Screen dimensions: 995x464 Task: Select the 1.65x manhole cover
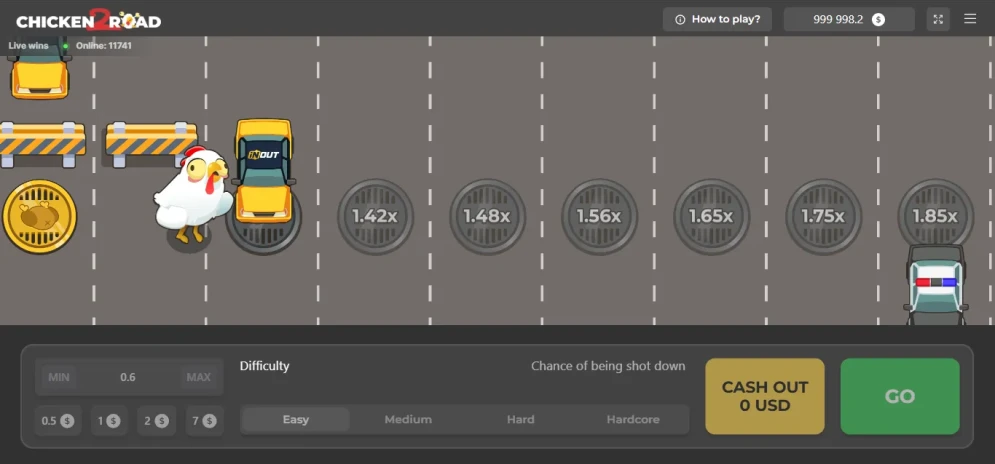pyautogui.click(x=711, y=216)
